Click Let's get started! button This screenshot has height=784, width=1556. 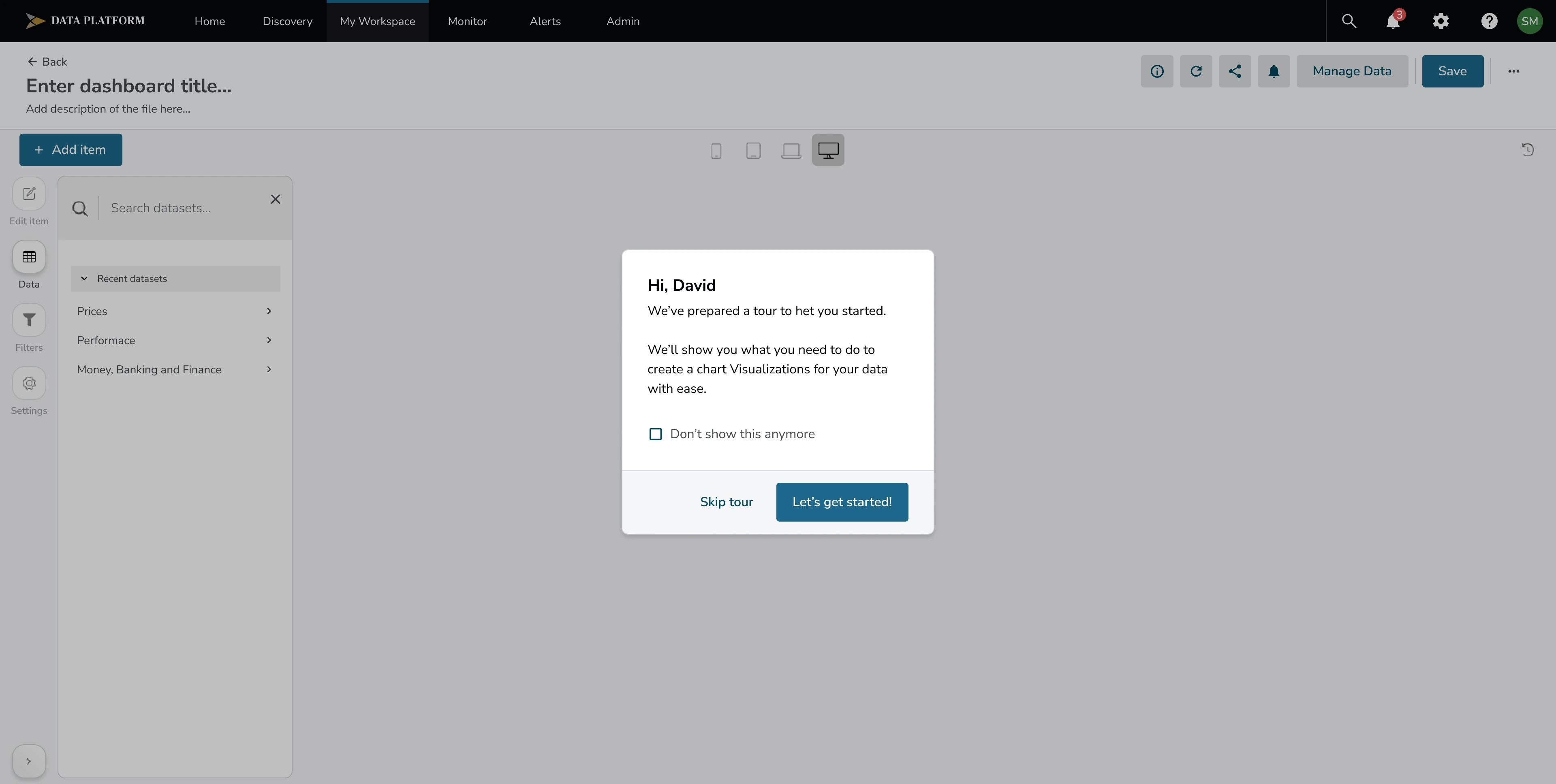842,502
